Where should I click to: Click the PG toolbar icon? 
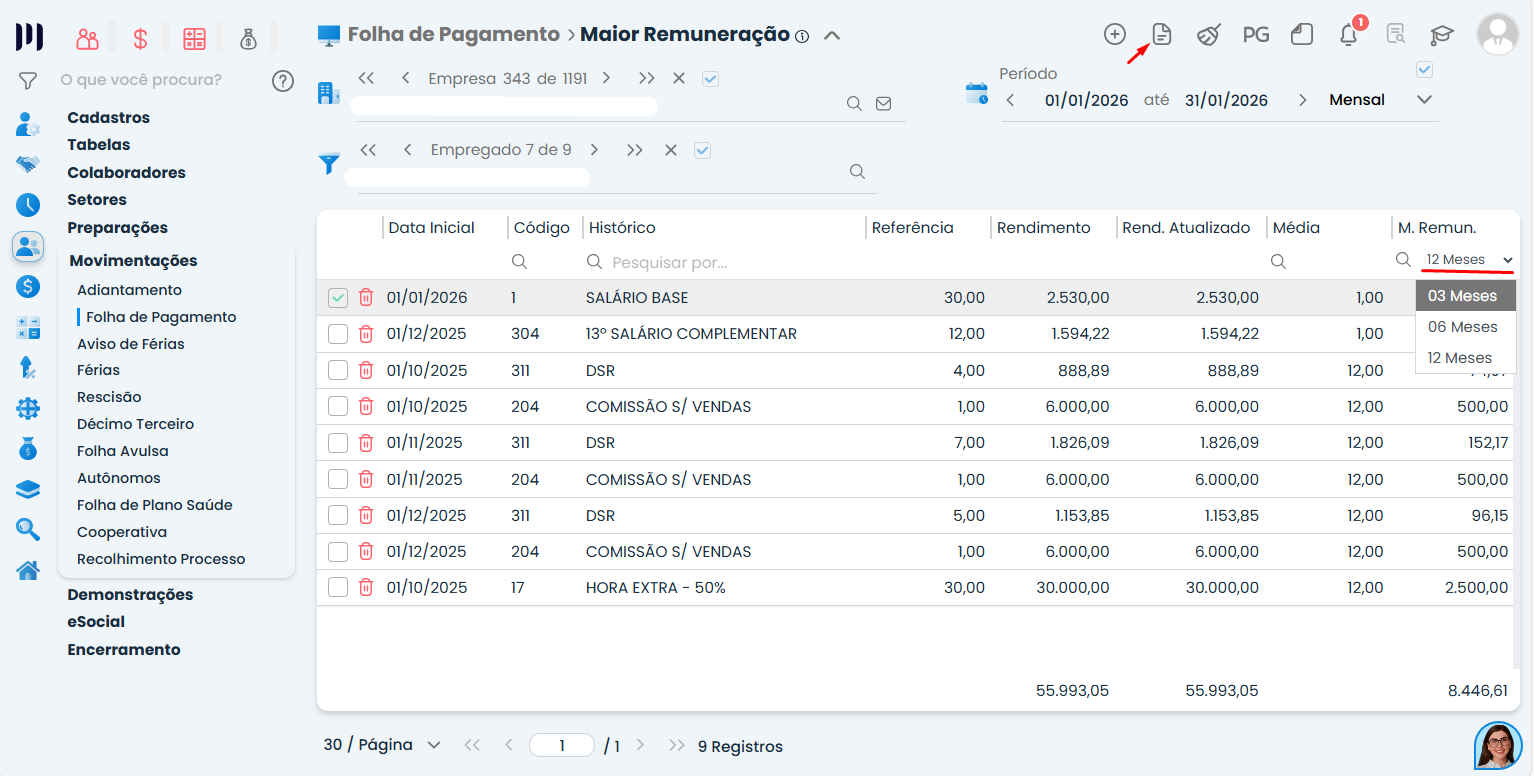click(1255, 33)
